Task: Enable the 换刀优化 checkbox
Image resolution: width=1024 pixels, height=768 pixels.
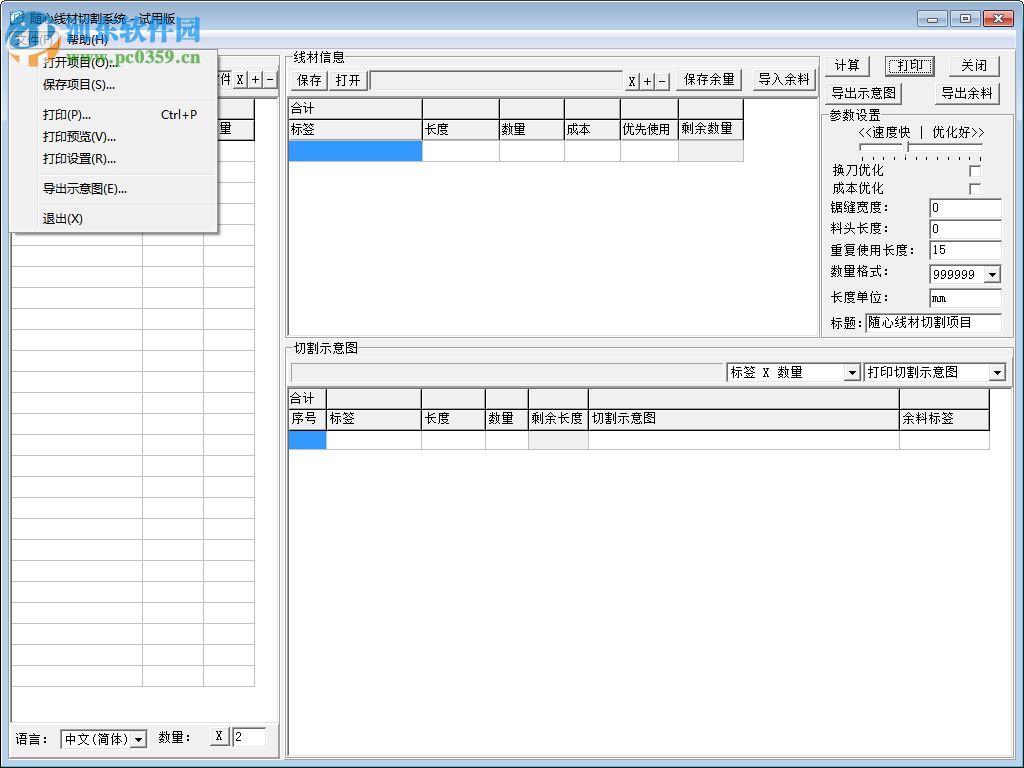Action: click(x=974, y=171)
